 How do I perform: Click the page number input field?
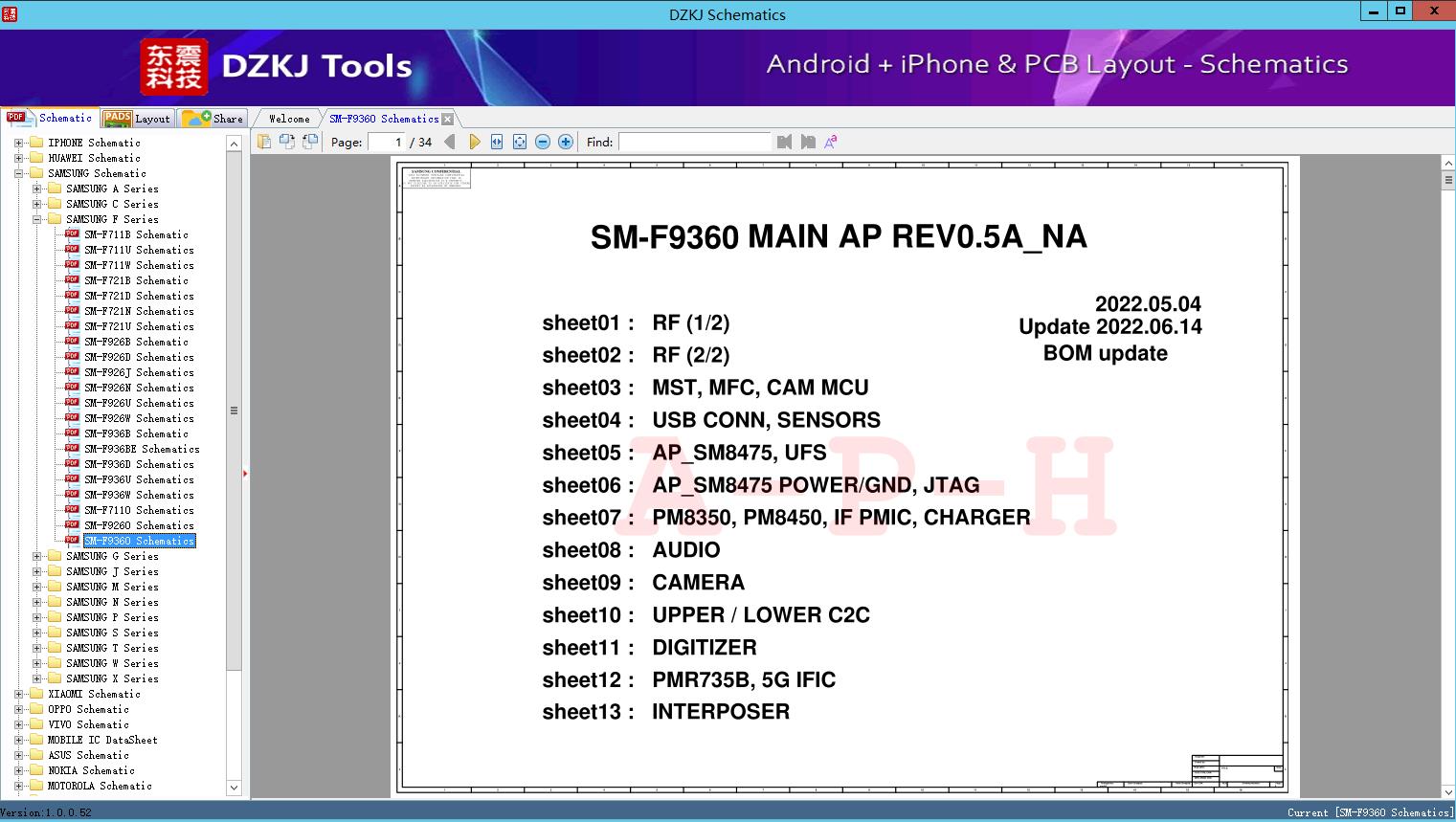click(387, 142)
